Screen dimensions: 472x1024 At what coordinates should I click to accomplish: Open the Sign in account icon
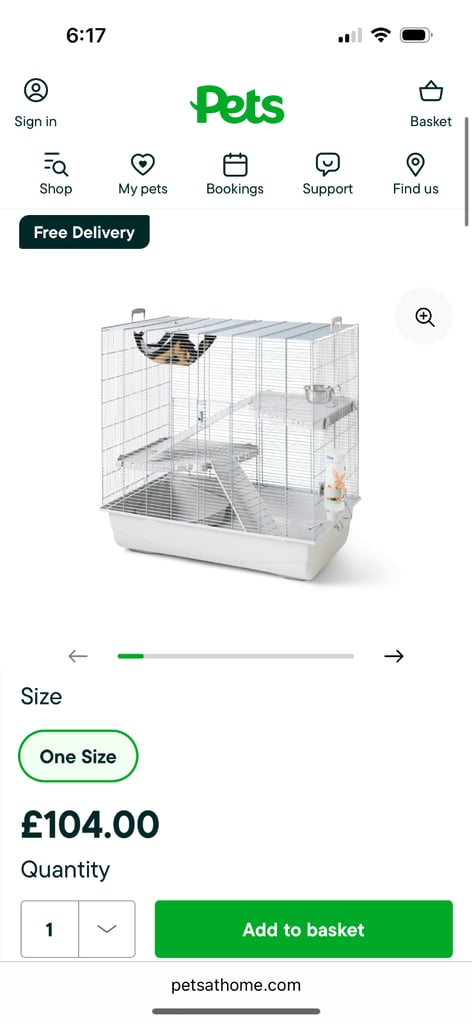point(36,90)
